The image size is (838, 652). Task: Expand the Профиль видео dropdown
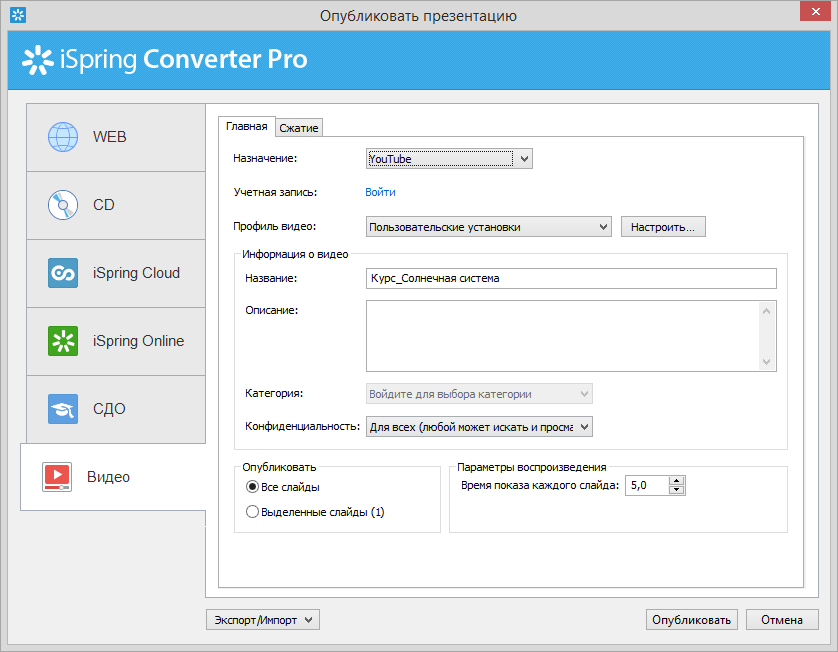click(x=488, y=227)
